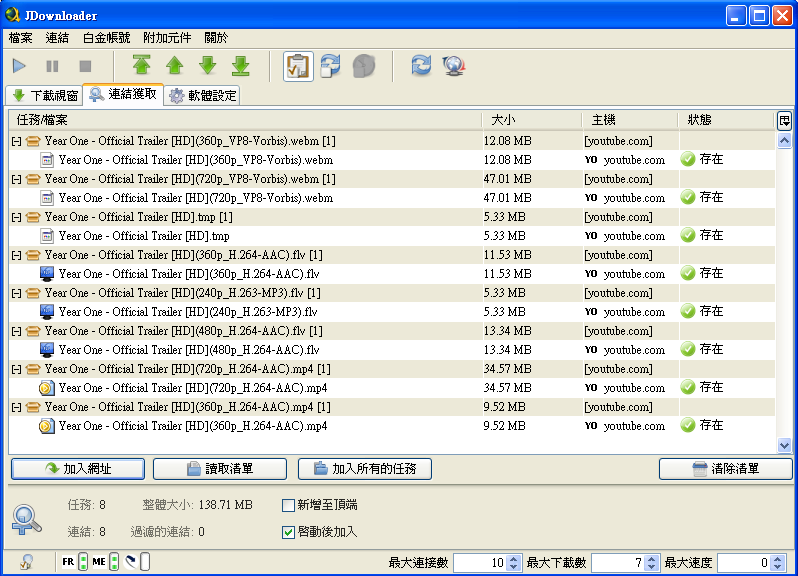This screenshot has height=576, width=798.
Task: Collapse the Official Trailer [HD].tmp package
Action: 16,217
